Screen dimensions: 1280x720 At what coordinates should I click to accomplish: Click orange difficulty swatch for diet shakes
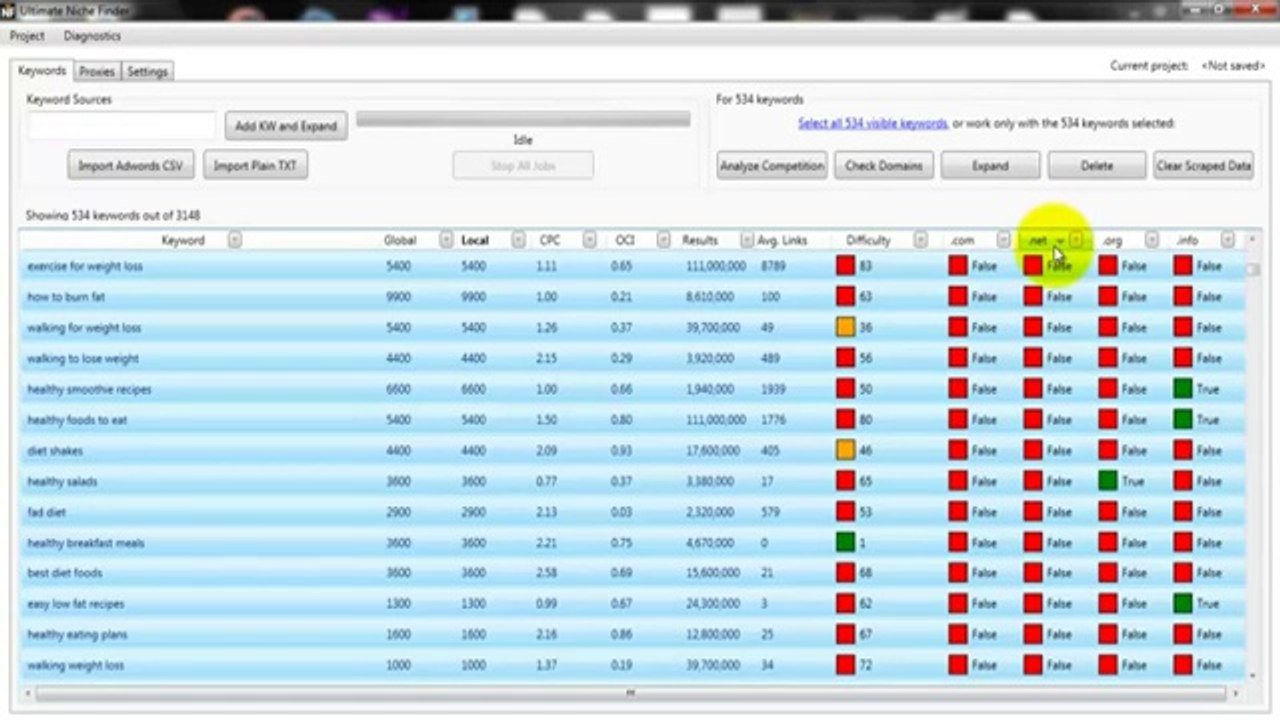[845, 451]
